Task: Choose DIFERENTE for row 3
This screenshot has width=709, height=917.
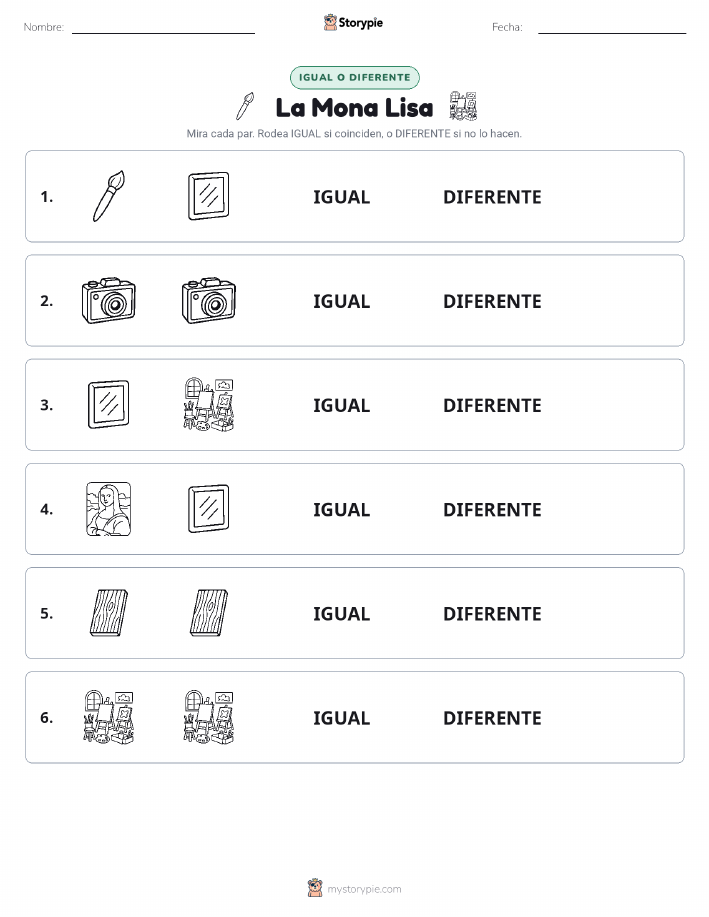Action: tap(492, 405)
